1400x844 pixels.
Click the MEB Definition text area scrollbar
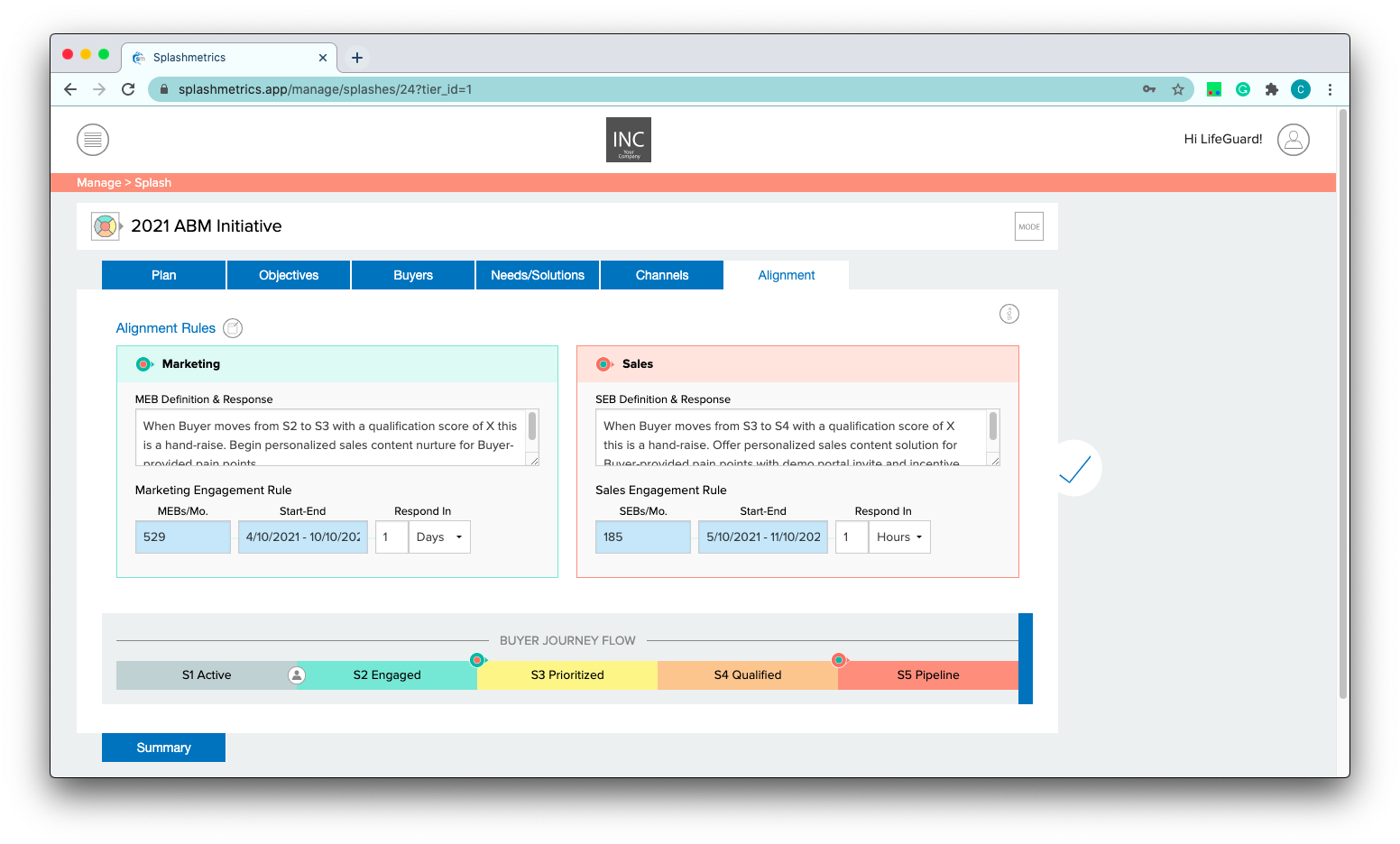coord(532,427)
